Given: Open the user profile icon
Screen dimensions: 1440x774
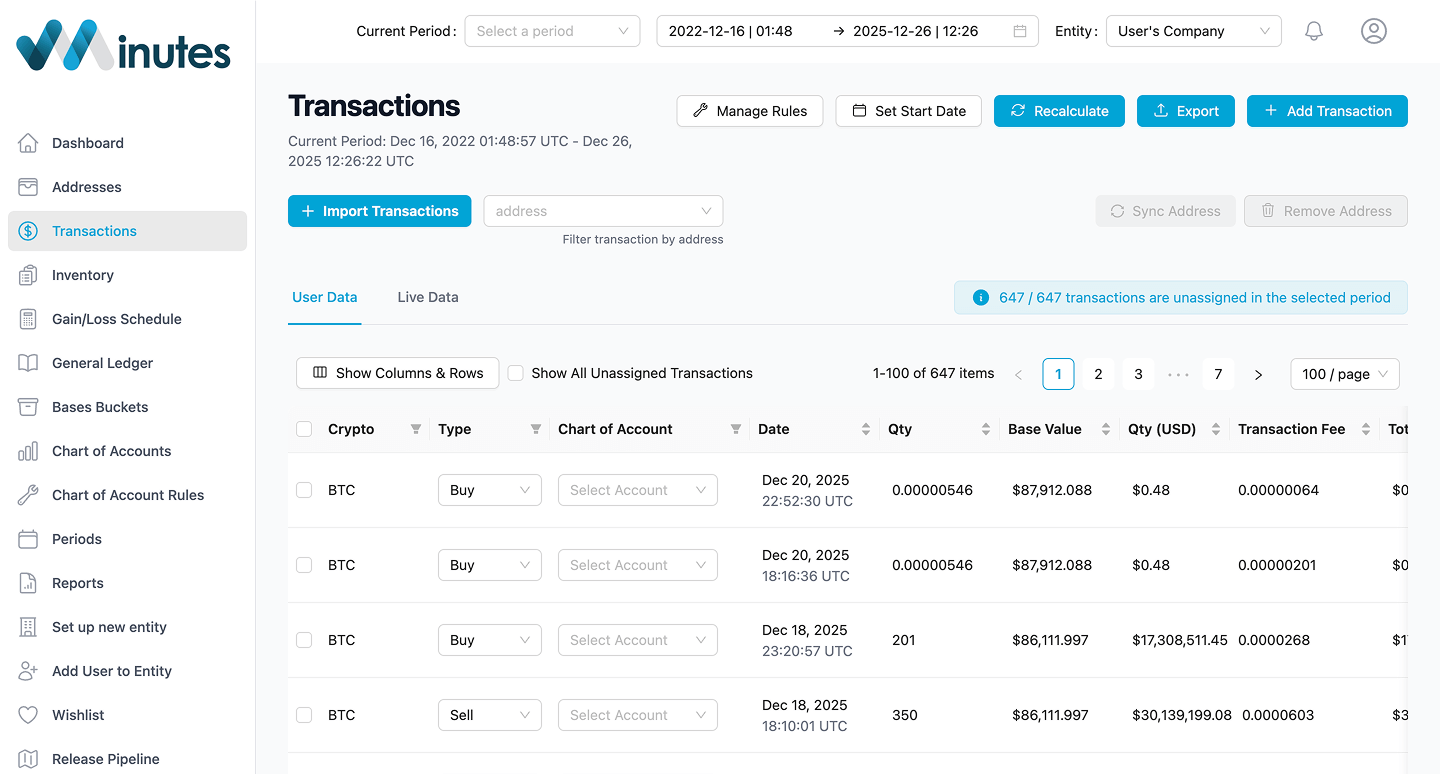Looking at the screenshot, I should pyautogui.click(x=1373, y=31).
